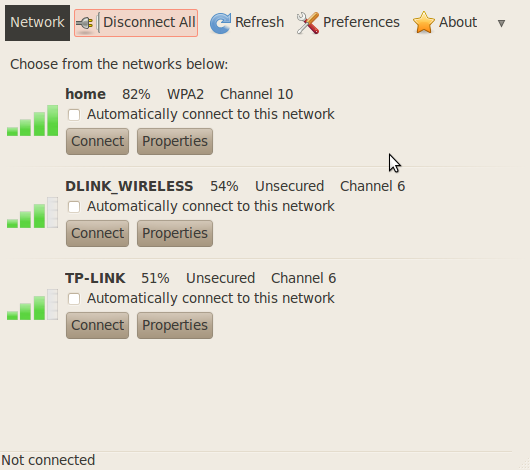This screenshot has height=470, width=530.
Task: Click the About star icon
Action: [x=424, y=22]
